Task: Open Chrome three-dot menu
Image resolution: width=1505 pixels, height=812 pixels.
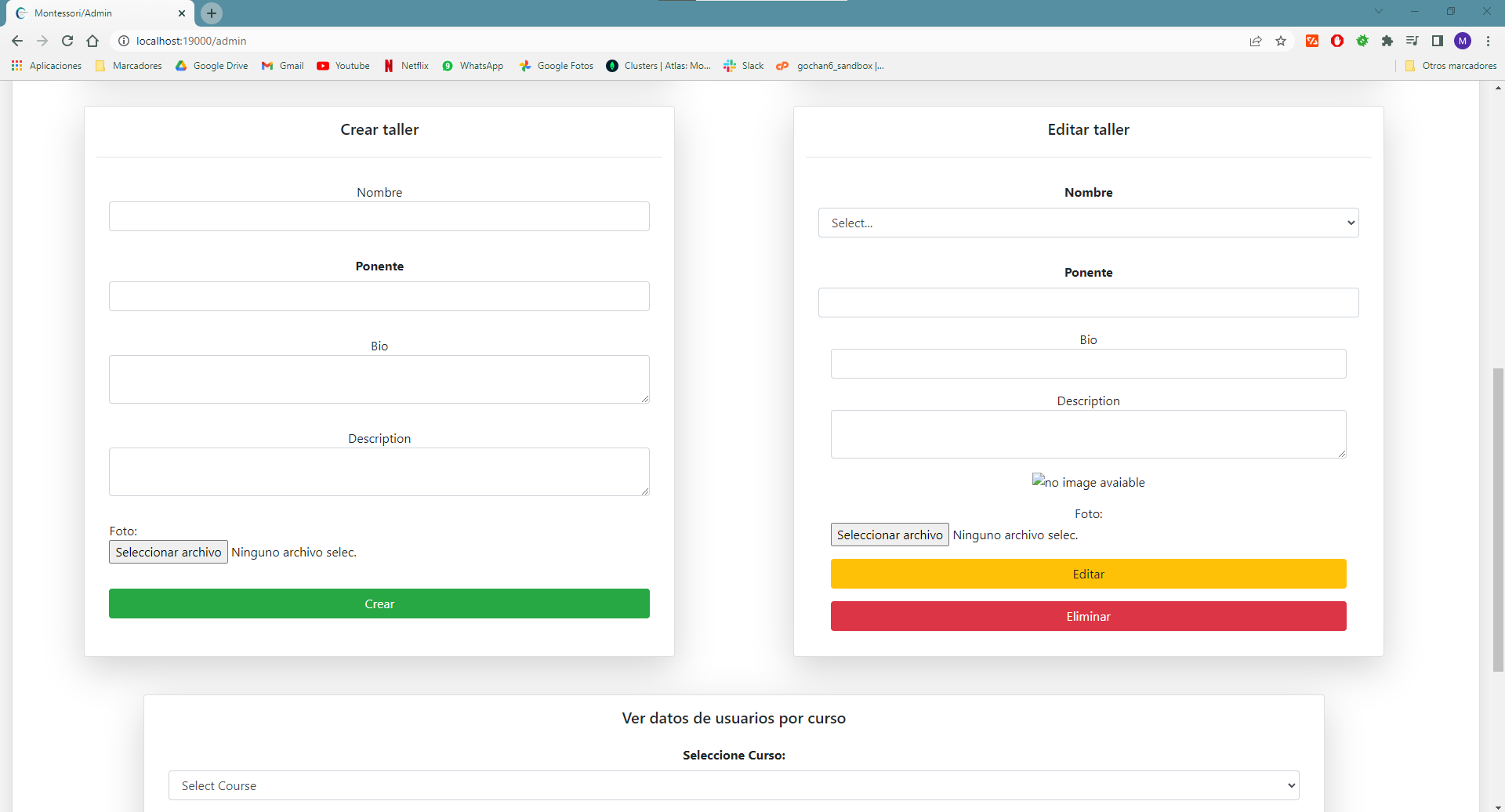Action: [x=1488, y=41]
